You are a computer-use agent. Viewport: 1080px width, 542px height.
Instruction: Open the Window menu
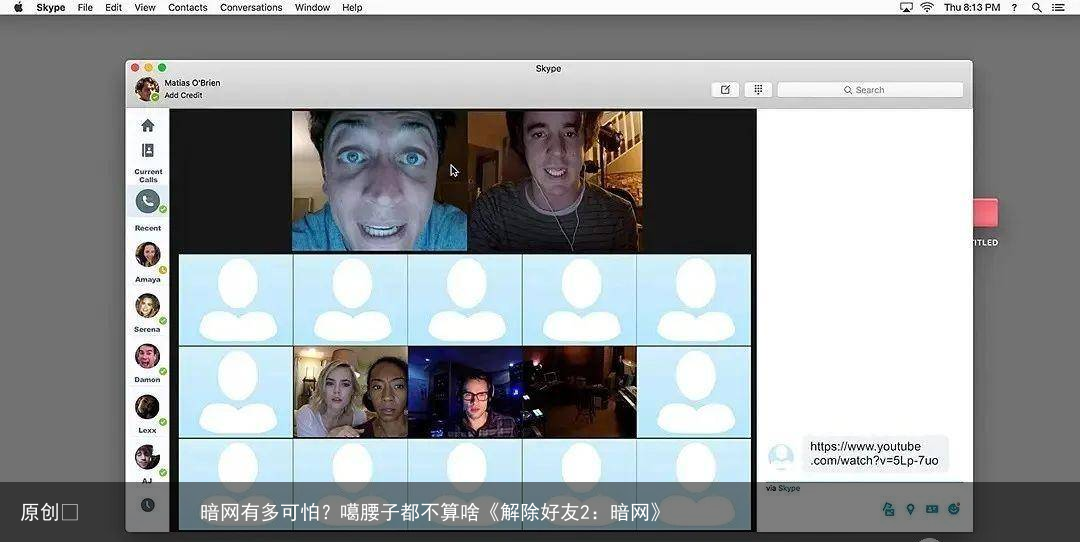click(x=312, y=8)
